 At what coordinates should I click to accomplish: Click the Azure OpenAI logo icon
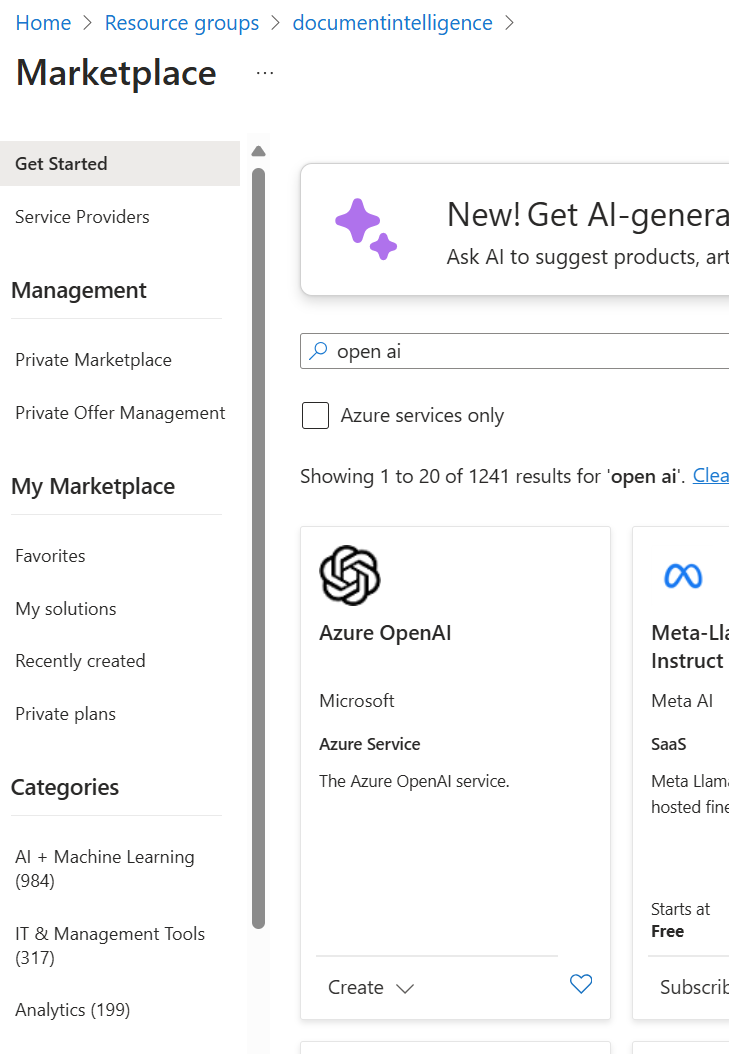350,575
